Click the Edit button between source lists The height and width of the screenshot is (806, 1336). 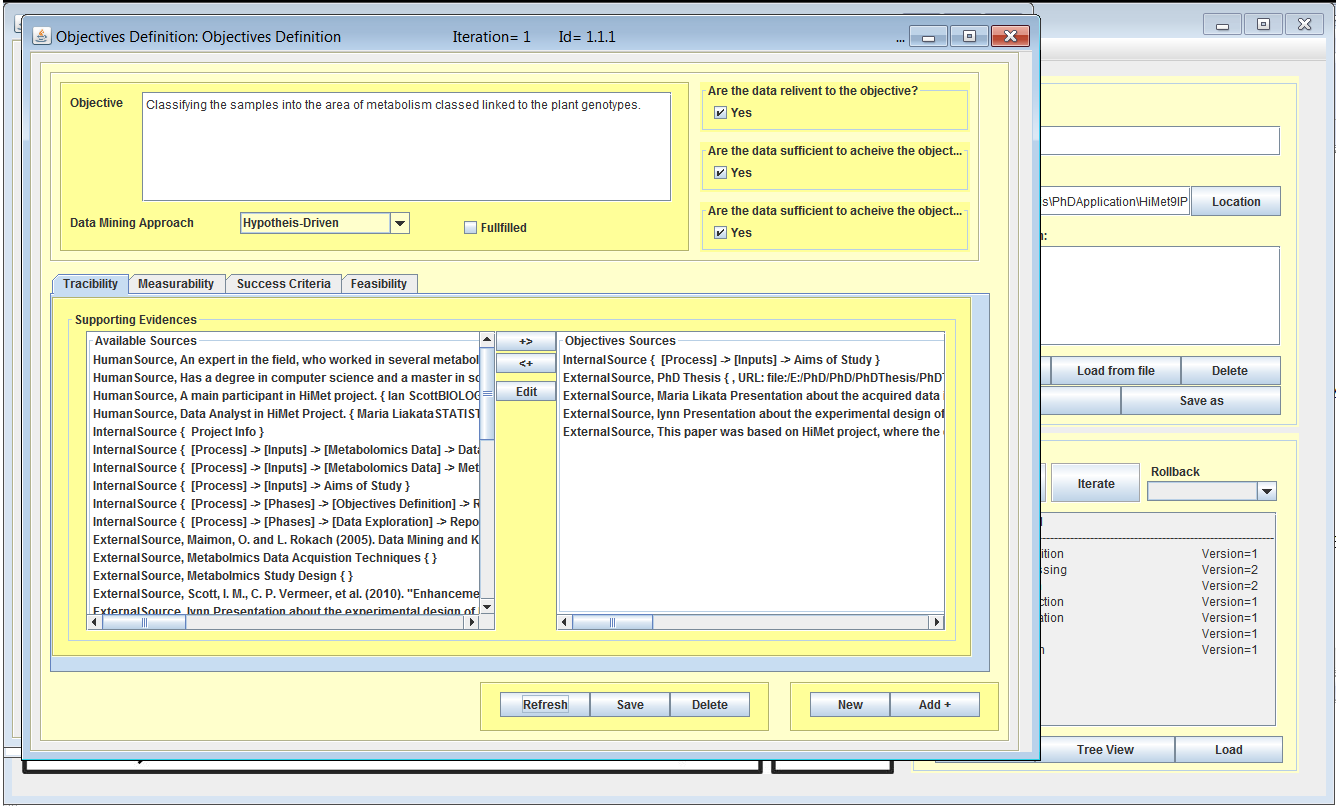526,392
